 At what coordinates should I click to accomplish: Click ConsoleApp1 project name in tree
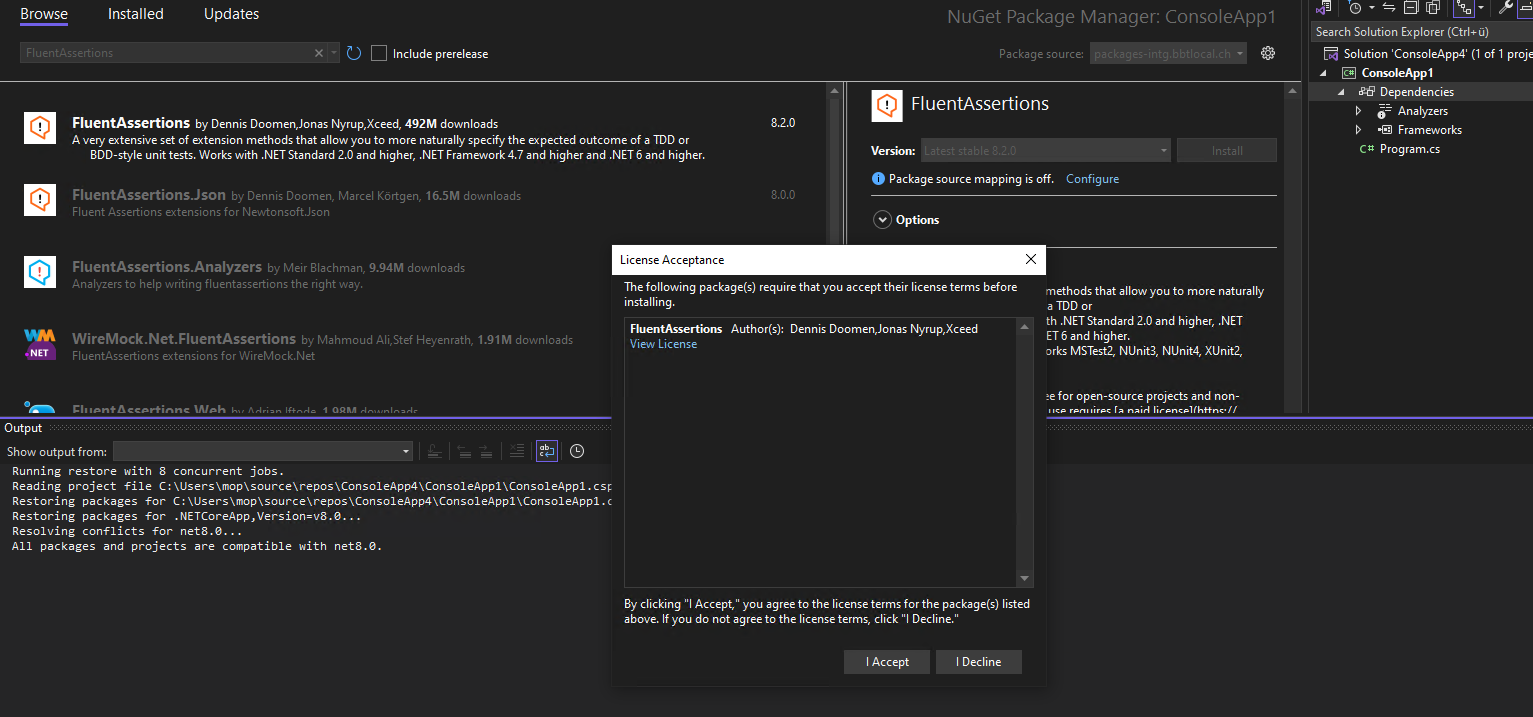tap(1397, 73)
